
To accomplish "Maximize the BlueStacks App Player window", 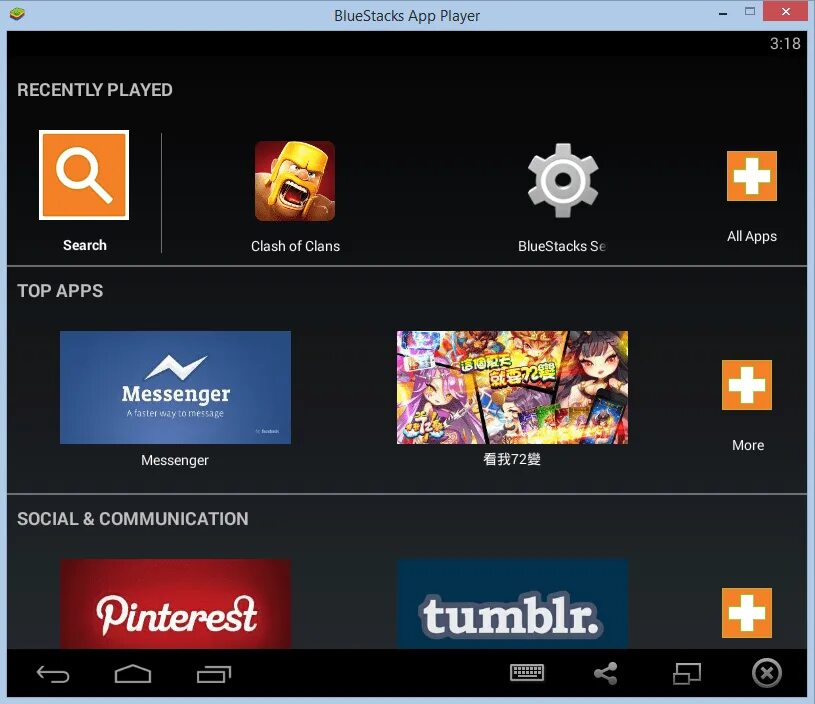I will (x=750, y=11).
